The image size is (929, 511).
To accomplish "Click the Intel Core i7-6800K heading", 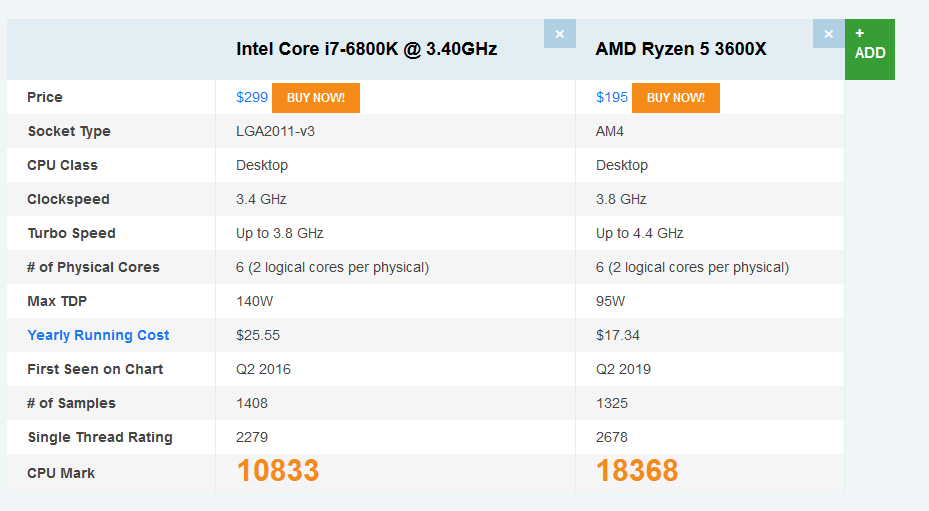I will (x=366, y=48).
